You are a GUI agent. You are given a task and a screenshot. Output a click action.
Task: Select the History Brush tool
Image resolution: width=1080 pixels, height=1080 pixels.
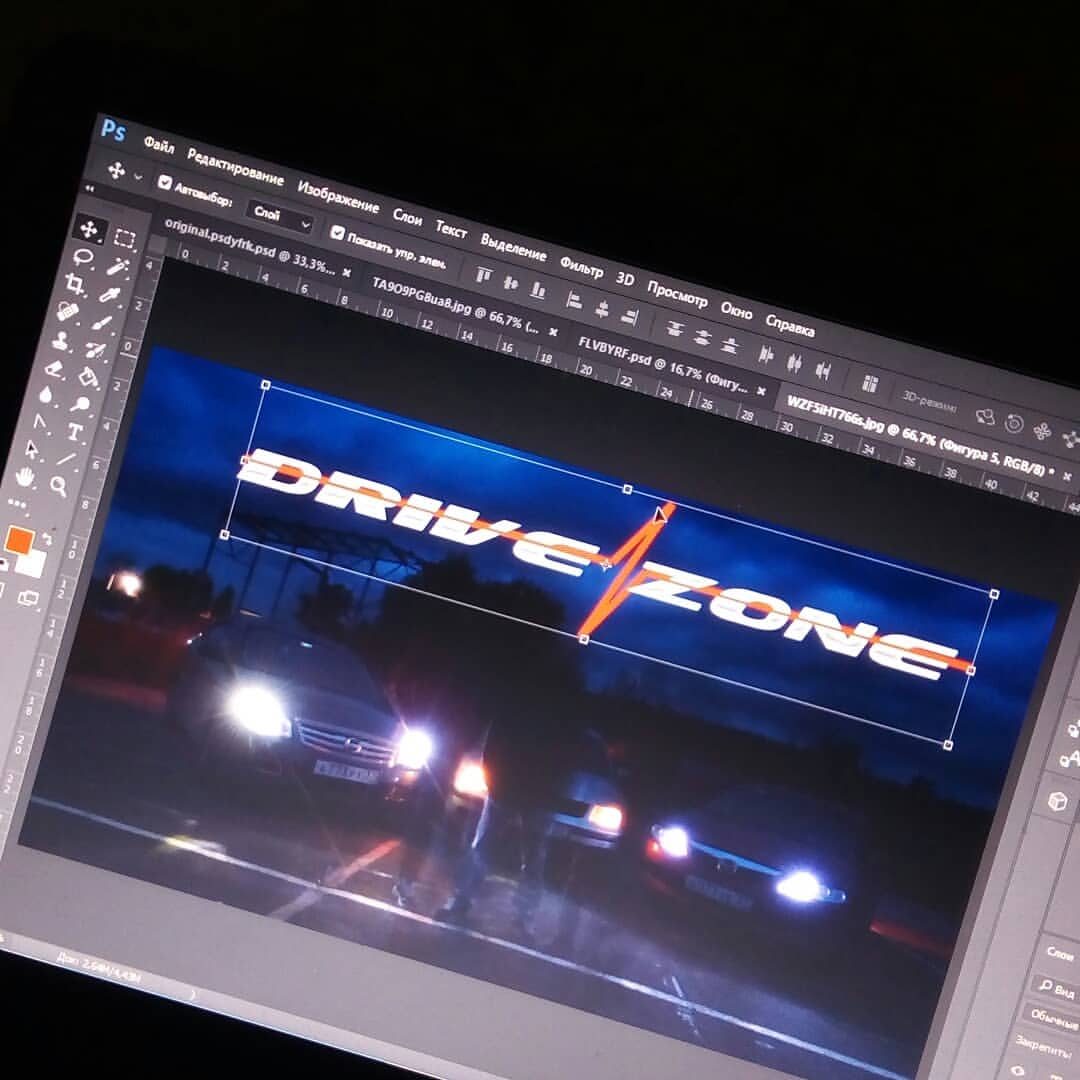(x=95, y=351)
